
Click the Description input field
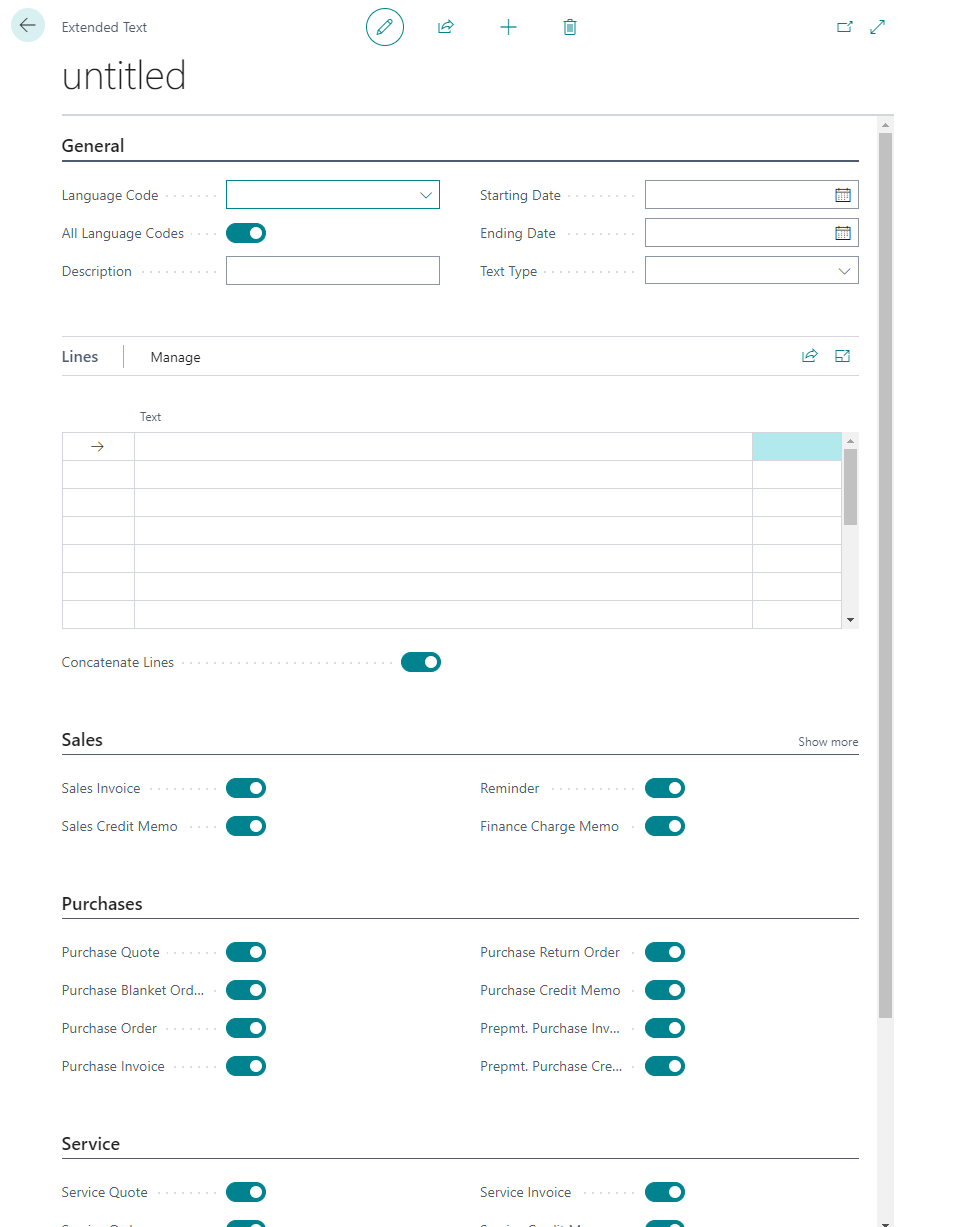(332, 271)
